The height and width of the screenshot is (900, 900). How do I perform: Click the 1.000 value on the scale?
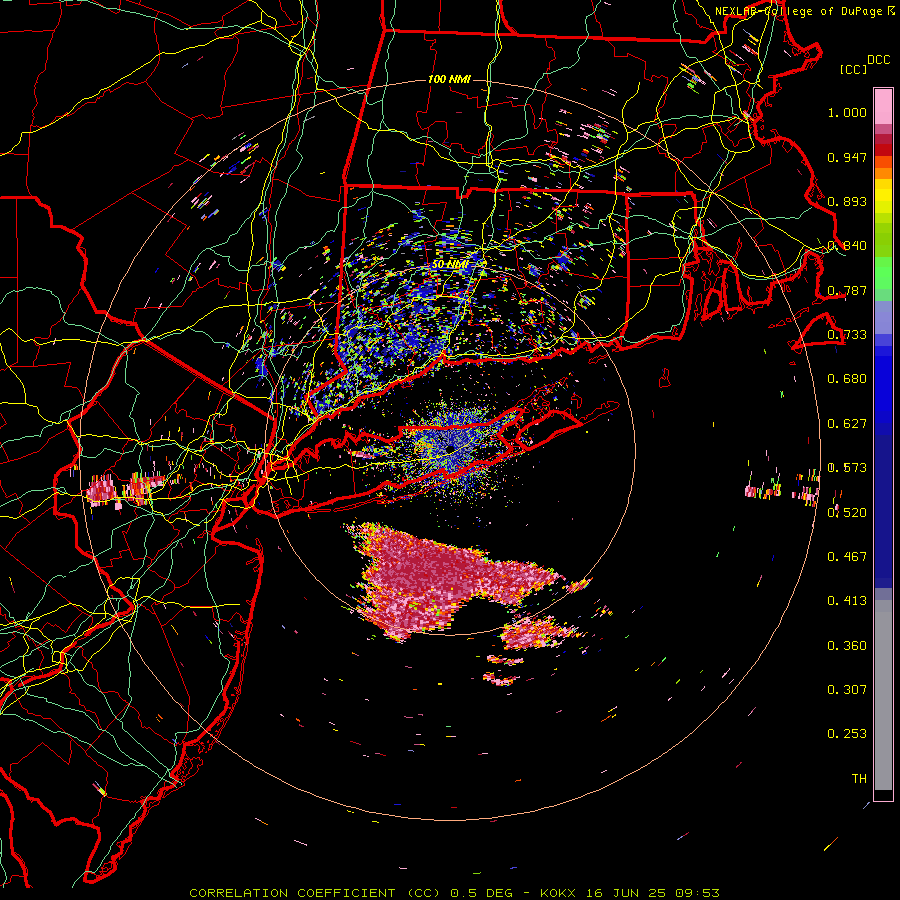(847, 112)
